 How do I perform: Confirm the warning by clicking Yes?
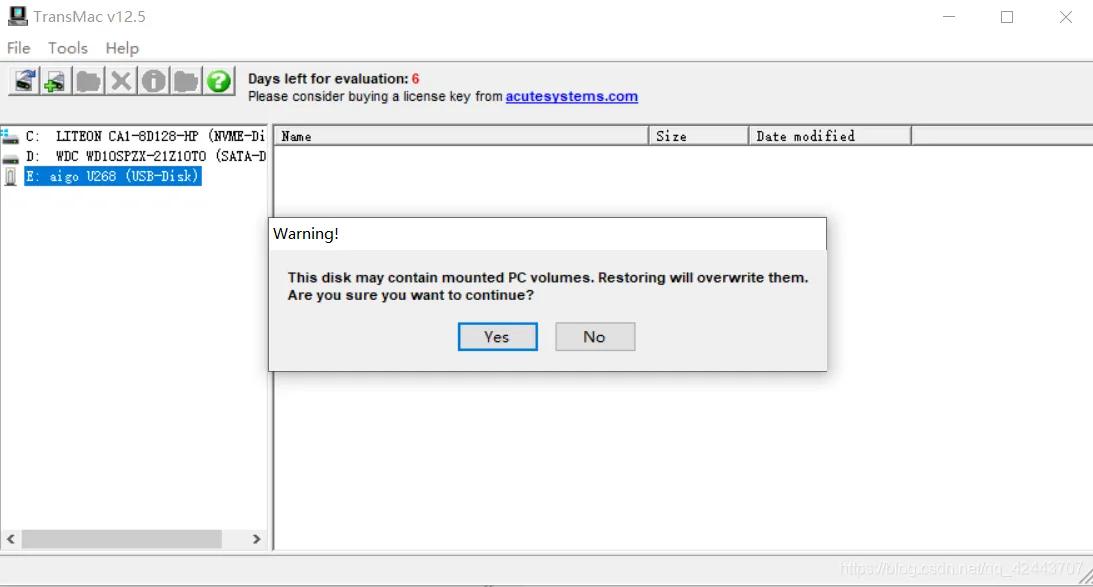tap(498, 337)
